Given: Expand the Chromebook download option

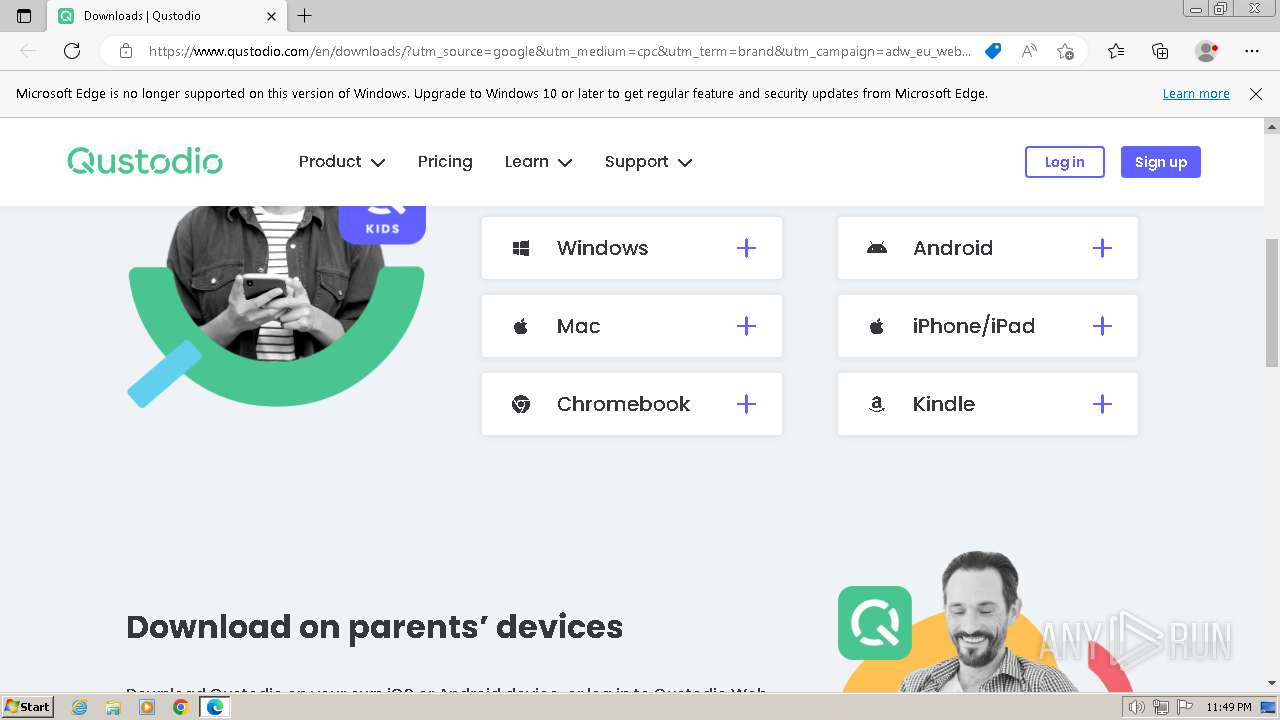Looking at the screenshot, I should click(746, 404).
